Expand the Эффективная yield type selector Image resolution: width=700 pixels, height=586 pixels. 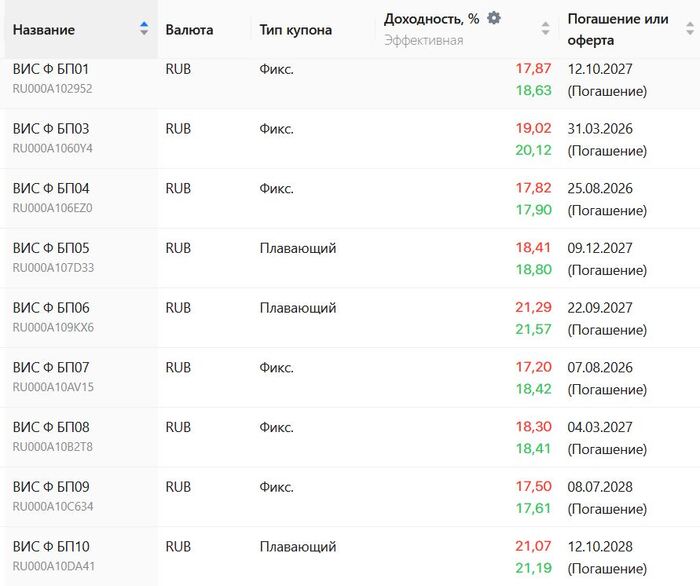click(424, 41)
